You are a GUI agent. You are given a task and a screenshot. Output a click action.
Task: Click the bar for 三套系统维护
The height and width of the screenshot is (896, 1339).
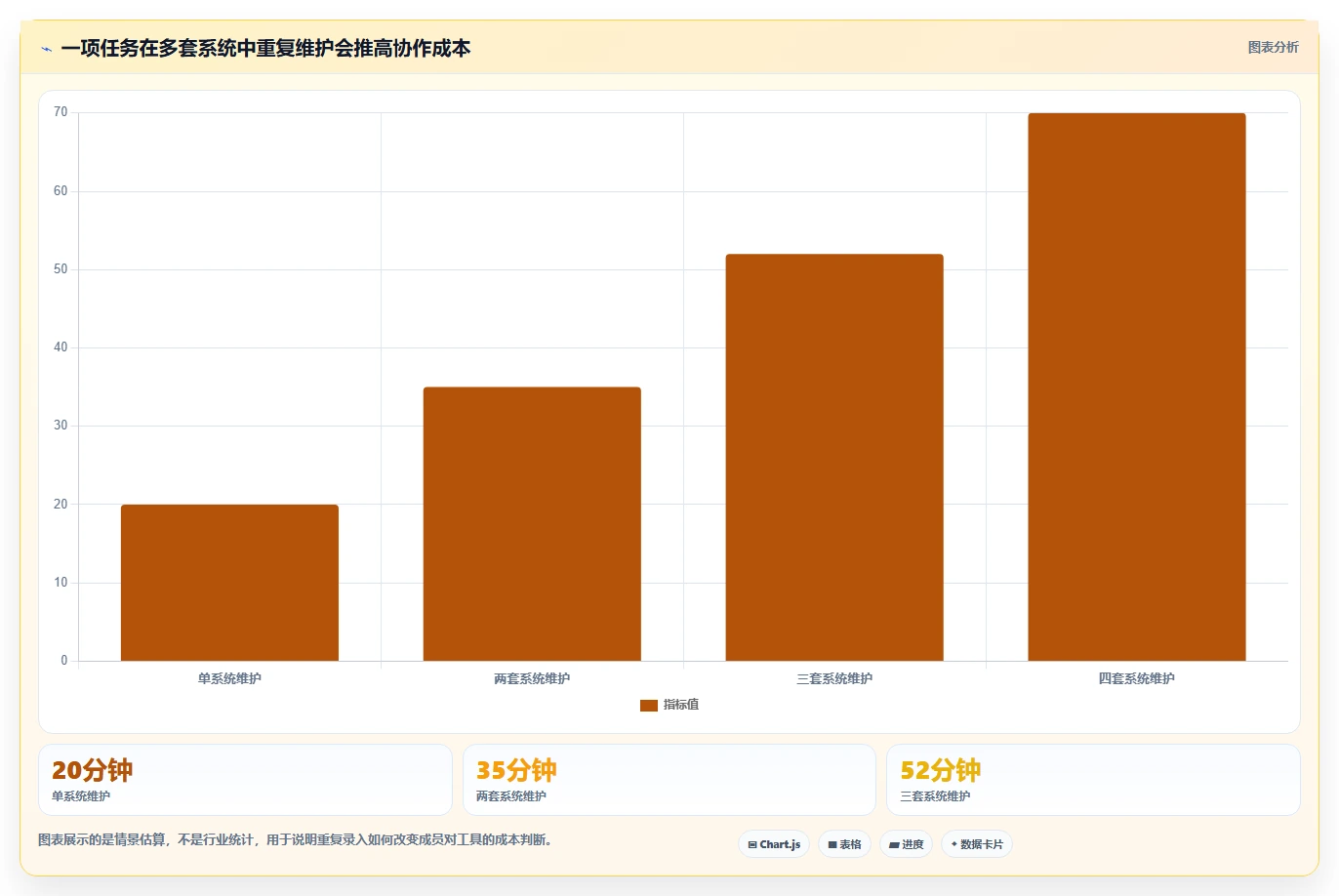click(834, 458)
